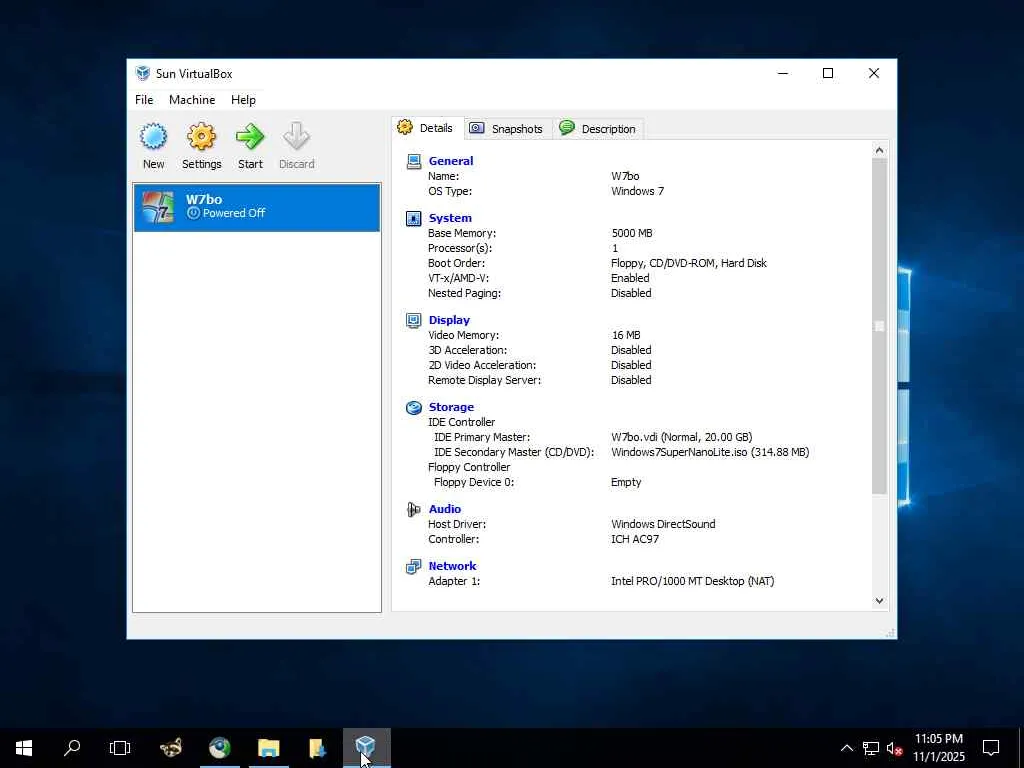The height and width of the screenshot is (768, 1024).
Task: Click the ICH AC97 controller value
Action: pyautogui.click(x=635, y=539)
